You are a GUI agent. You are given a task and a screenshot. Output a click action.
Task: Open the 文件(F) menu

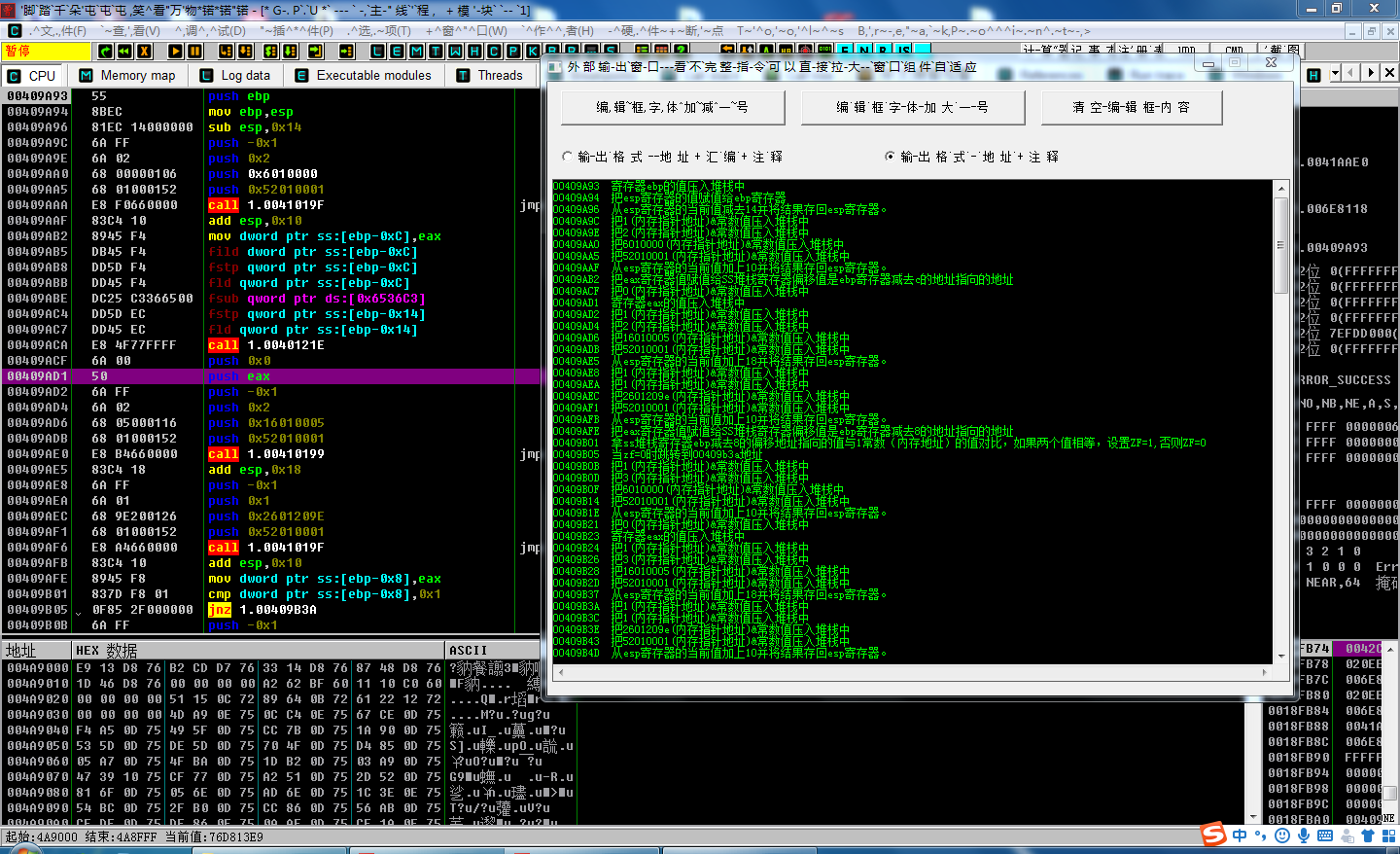[59, 31]
